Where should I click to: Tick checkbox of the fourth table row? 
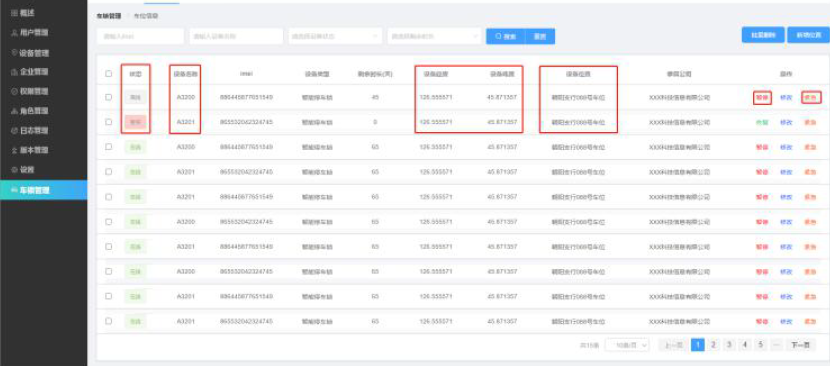[109, 172]
